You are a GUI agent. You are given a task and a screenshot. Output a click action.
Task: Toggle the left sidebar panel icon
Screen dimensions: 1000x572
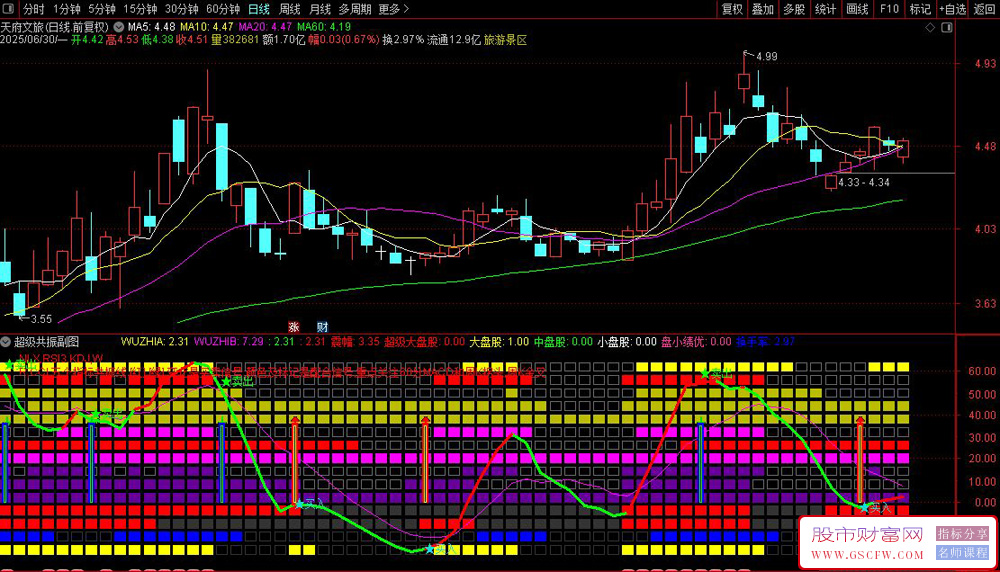point(8,9)
